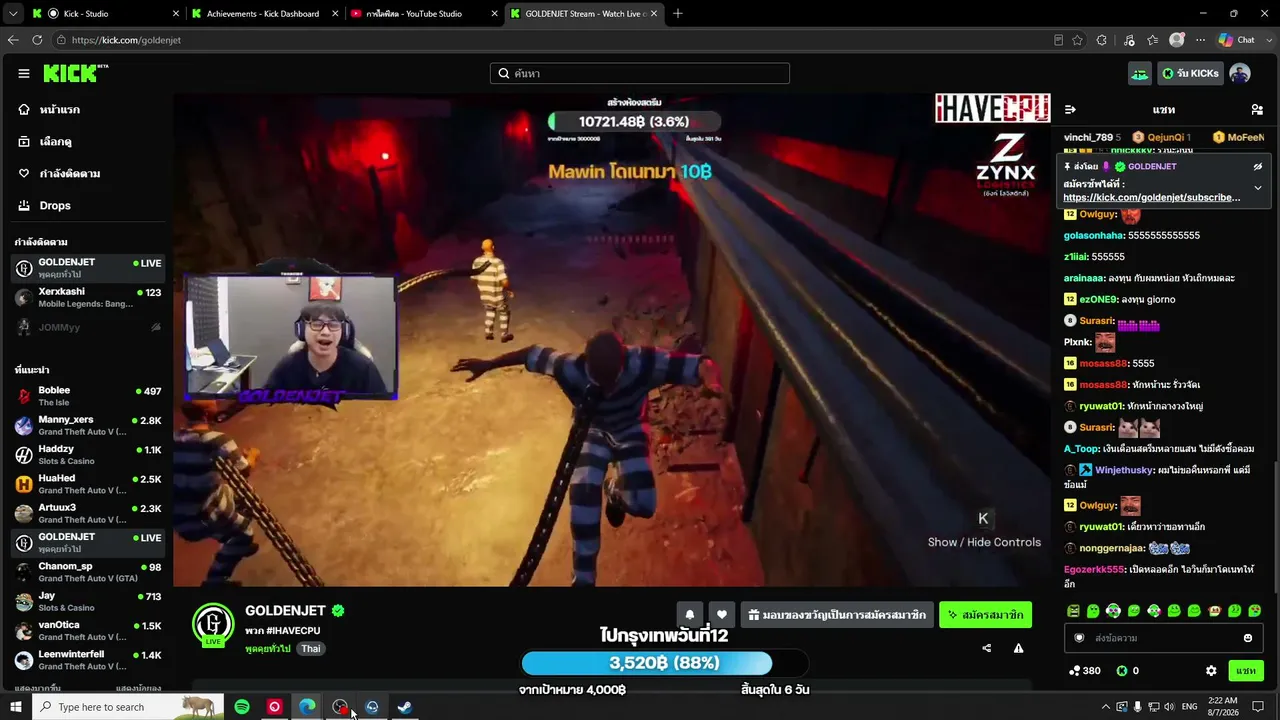Click the Thai language tag

point(311,649)
